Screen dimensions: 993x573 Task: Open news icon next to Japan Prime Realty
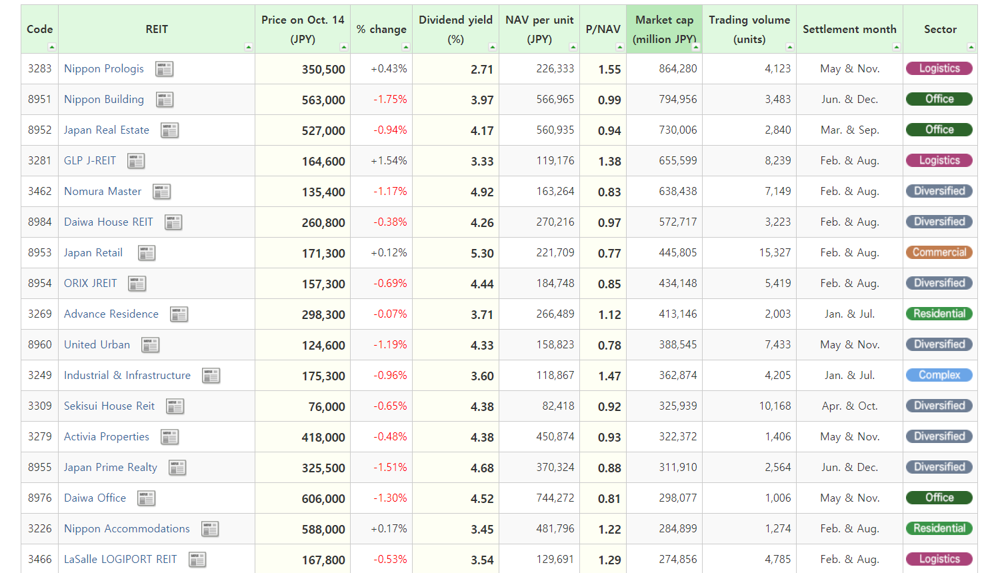177,467
